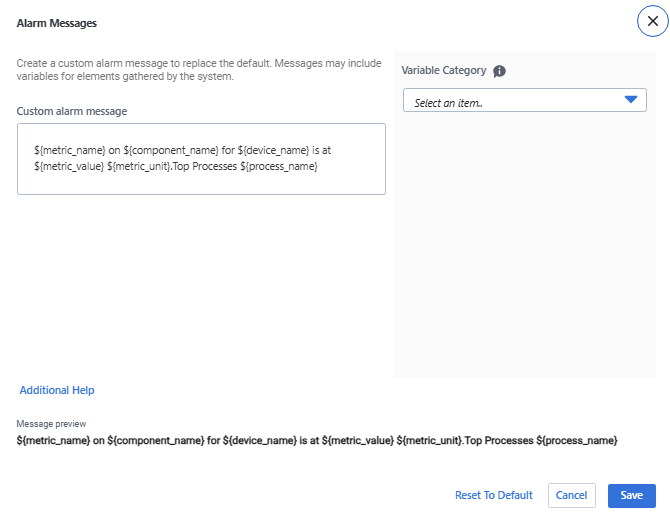Click the bold message preview text

(x=317, y=440)
